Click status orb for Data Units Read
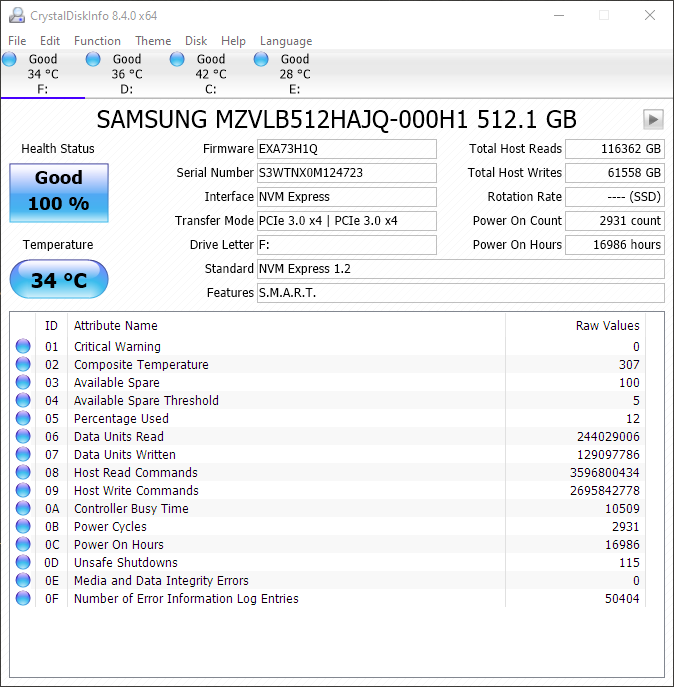The image size is (674, 687). pos(23,436)
